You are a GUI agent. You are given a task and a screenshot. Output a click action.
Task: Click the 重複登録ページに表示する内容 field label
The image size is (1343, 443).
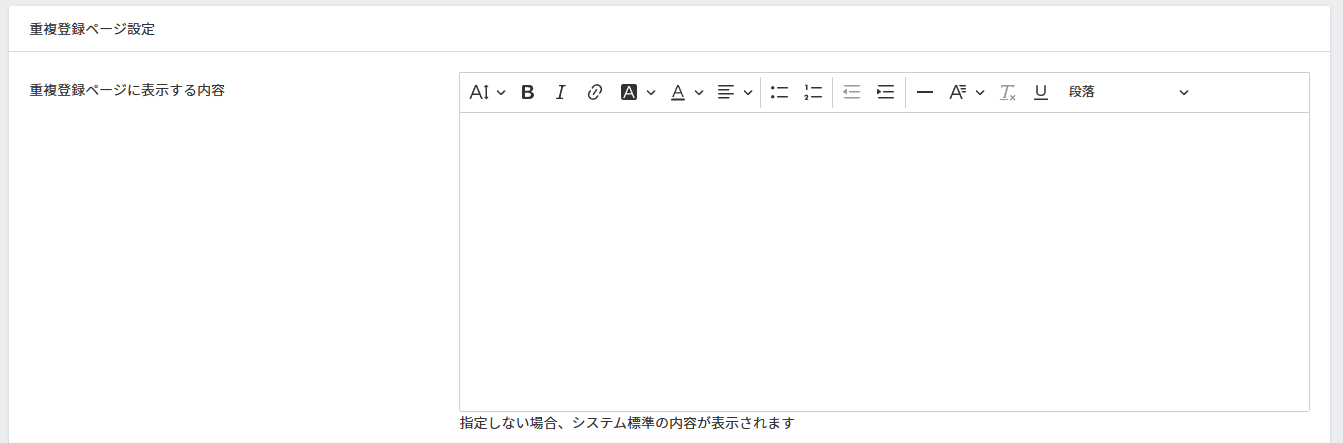127,90
